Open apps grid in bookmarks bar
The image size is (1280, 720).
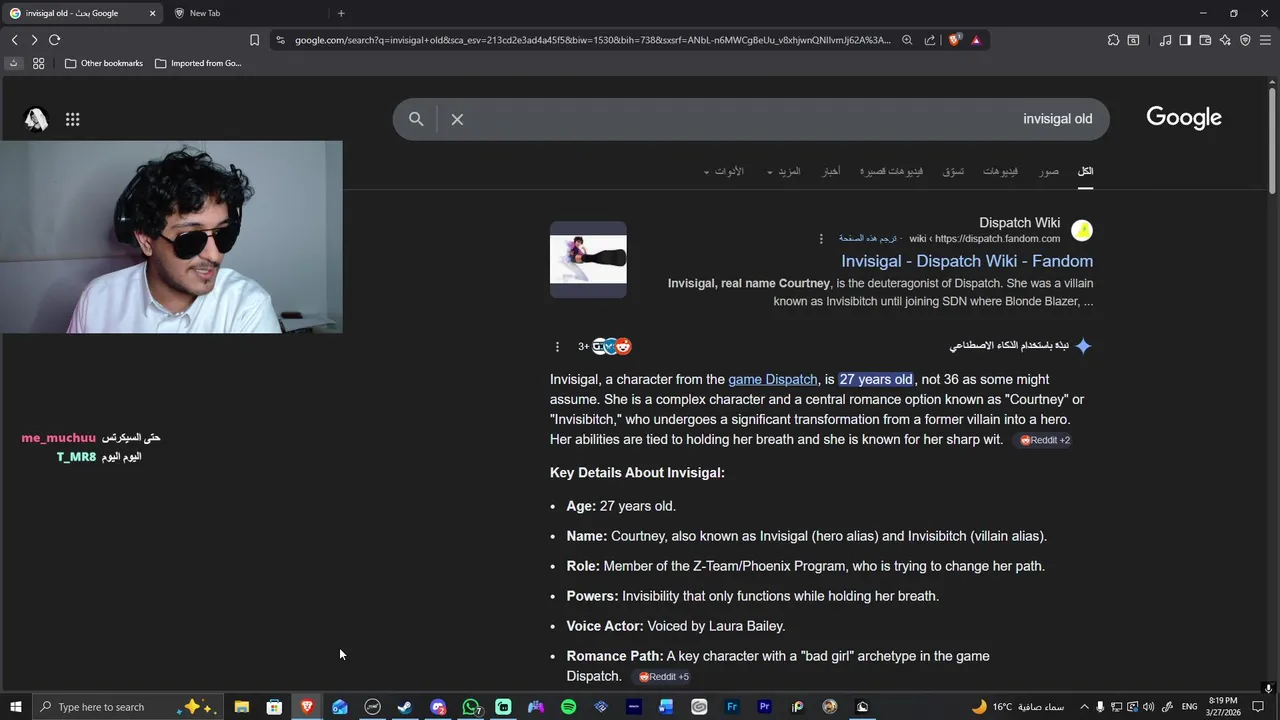[x=38, y=63]
